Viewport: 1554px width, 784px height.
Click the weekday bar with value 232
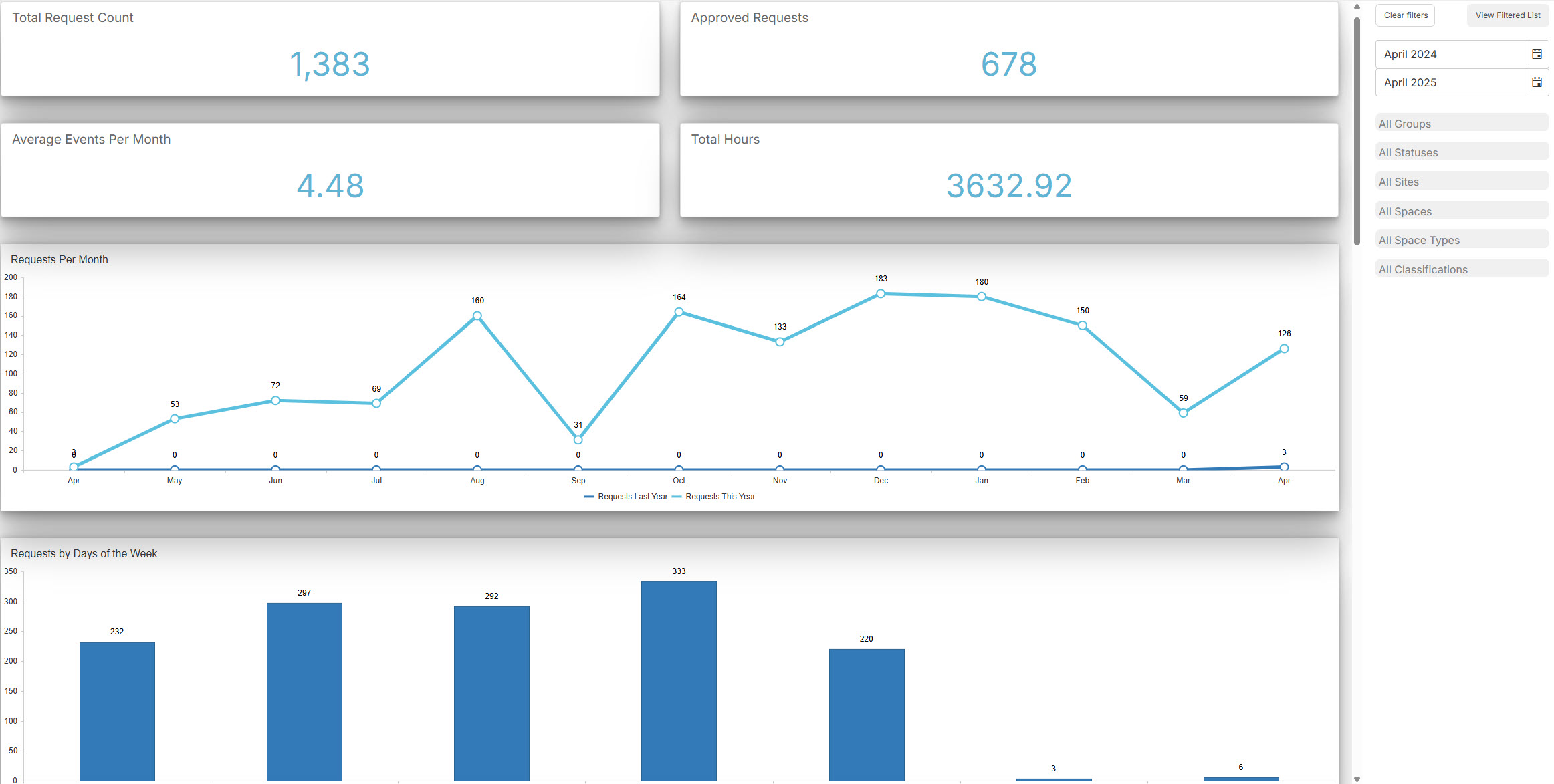[x=117, y=711]
